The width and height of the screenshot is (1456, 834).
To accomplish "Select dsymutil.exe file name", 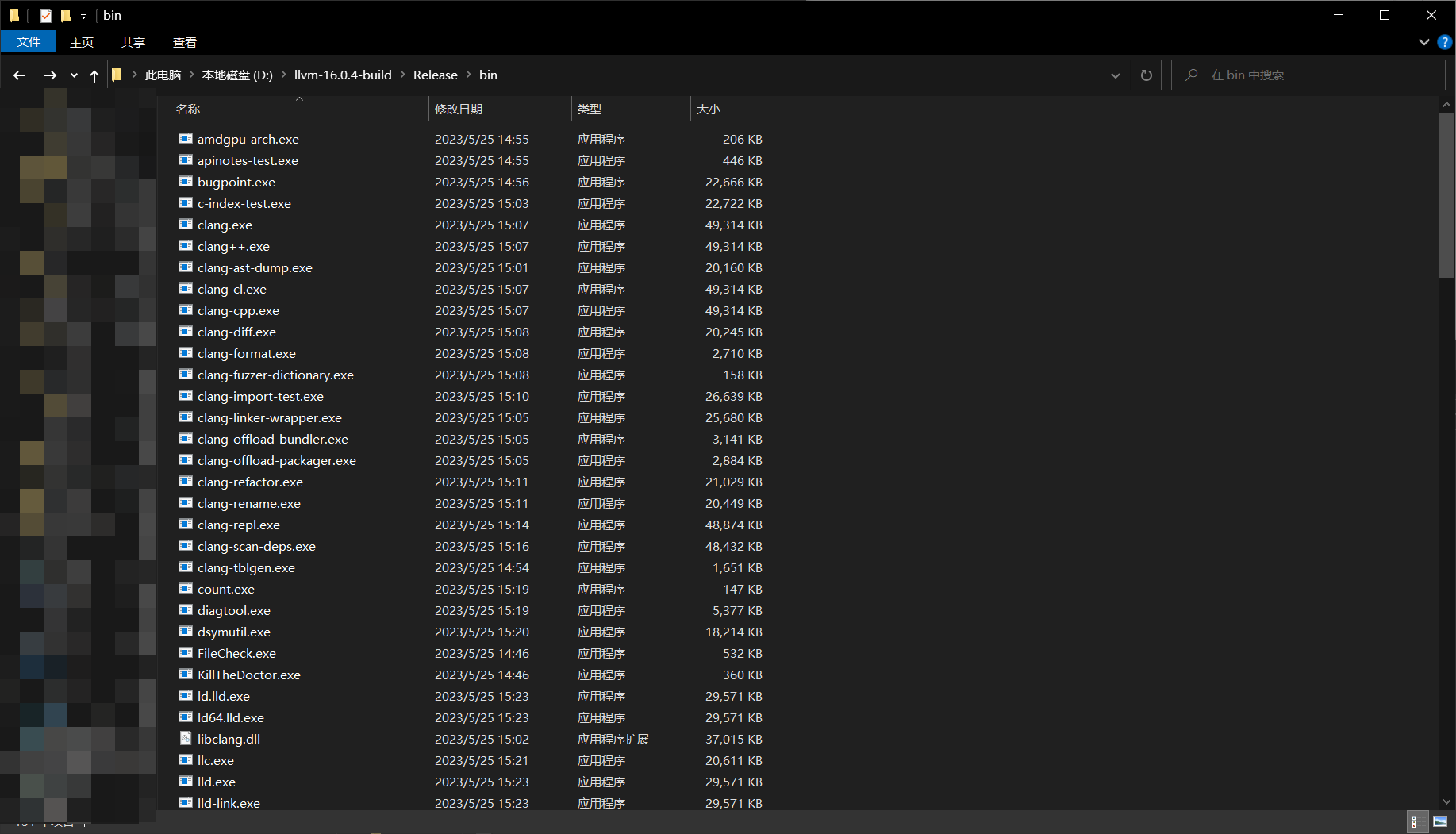I will (x=234, y=632).
